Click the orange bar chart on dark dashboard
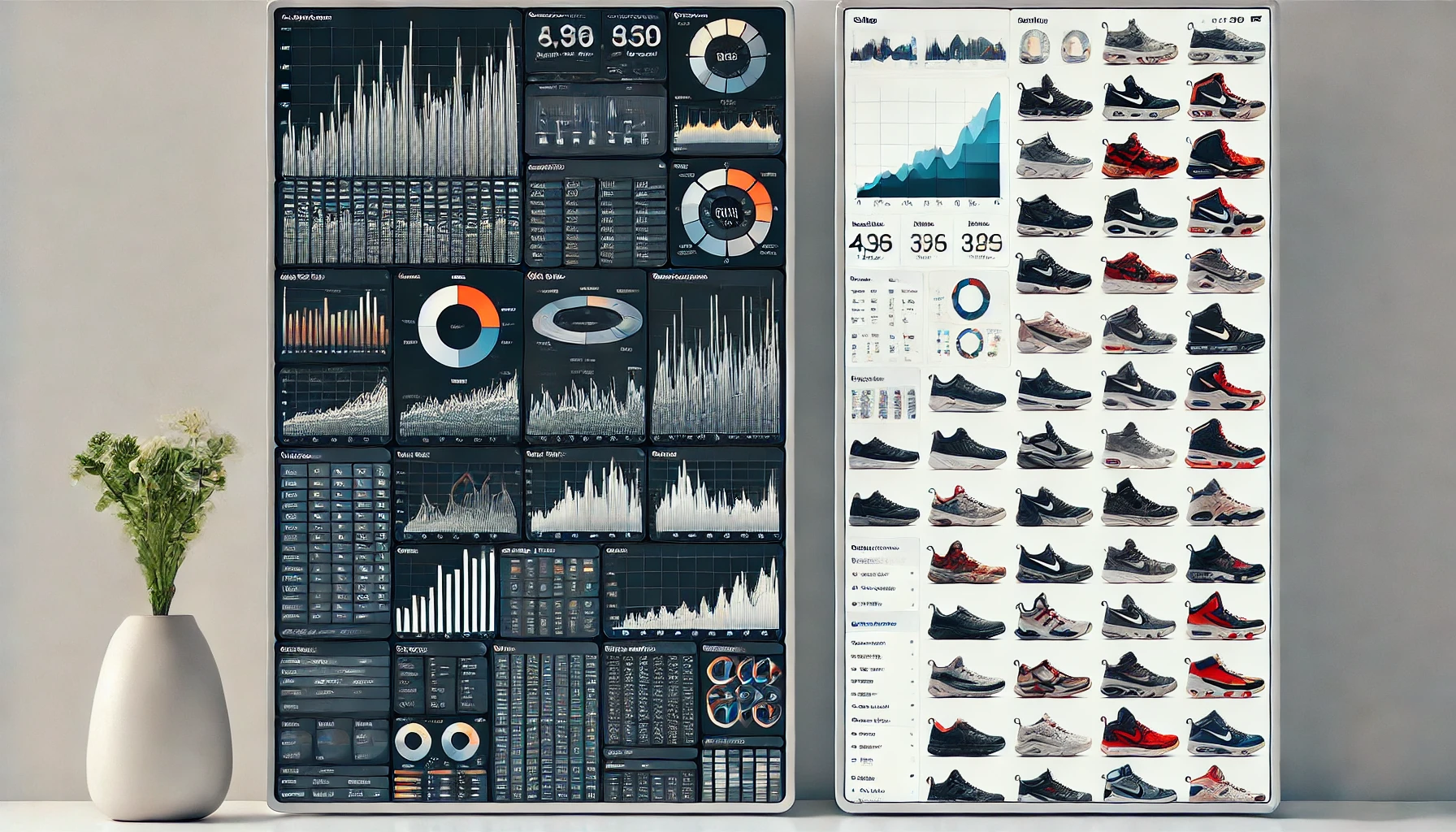The width and height of the screenshot is (1456, 832). 335,321
